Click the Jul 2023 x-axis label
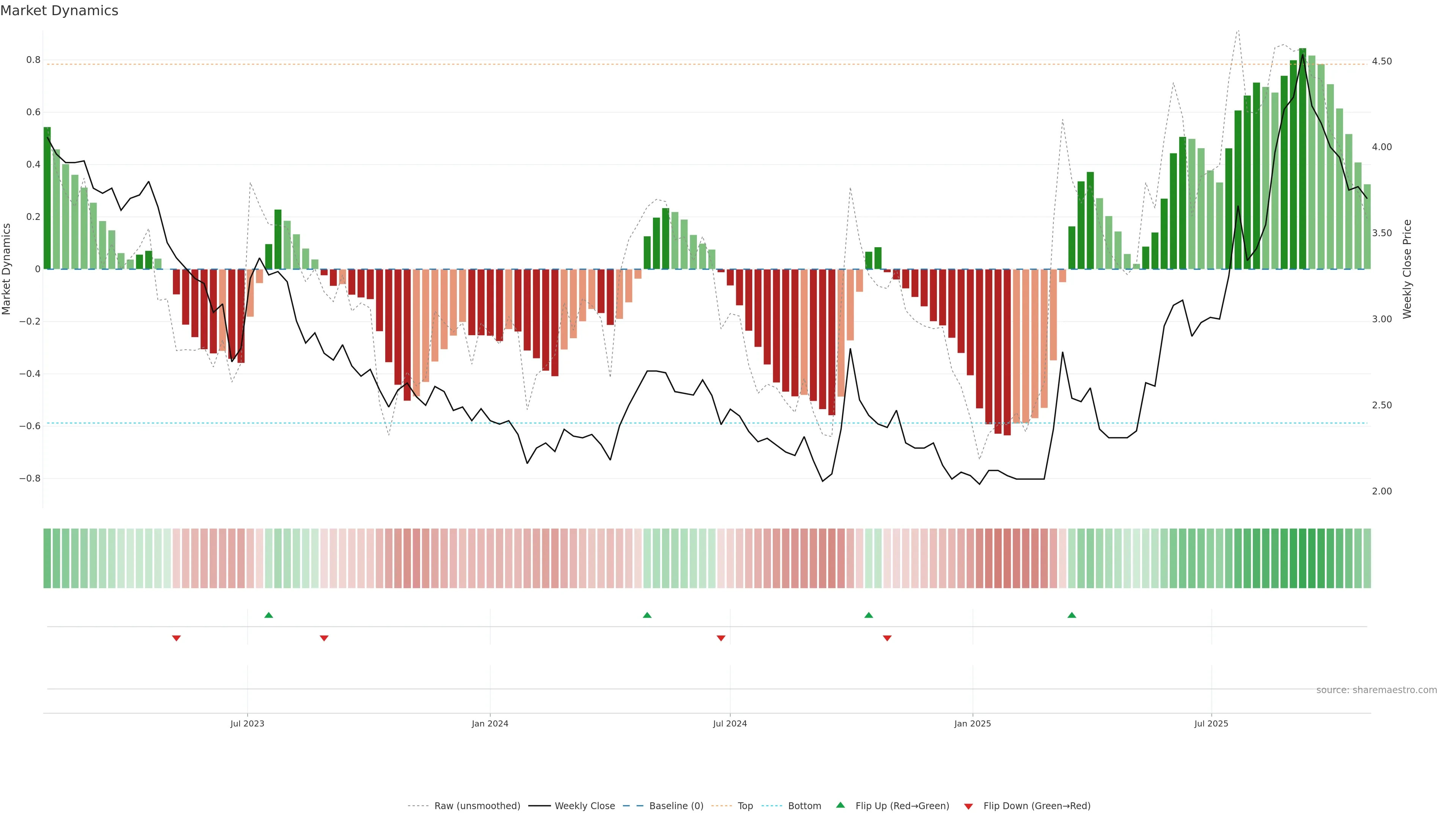 (x=247, y=723)
